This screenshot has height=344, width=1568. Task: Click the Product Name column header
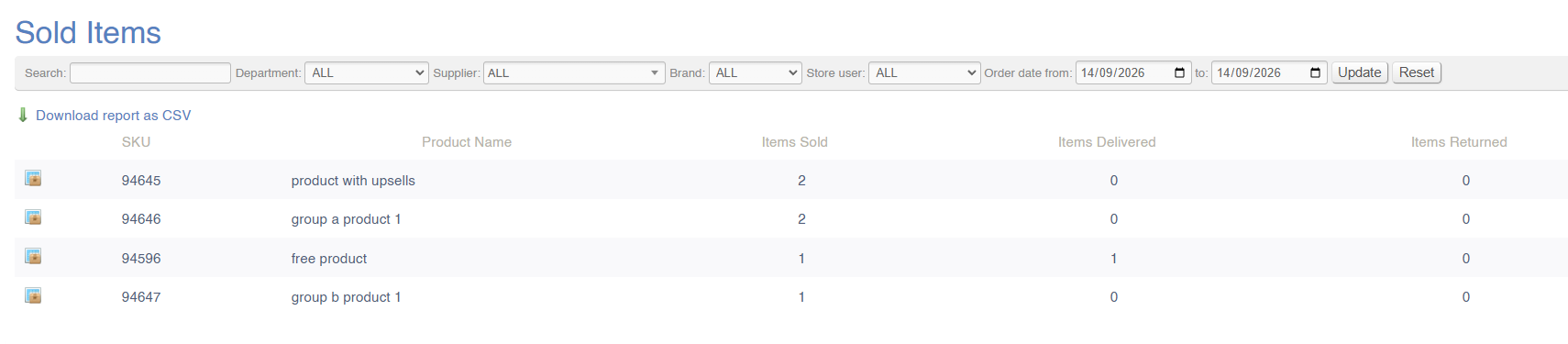click(467, 142)
